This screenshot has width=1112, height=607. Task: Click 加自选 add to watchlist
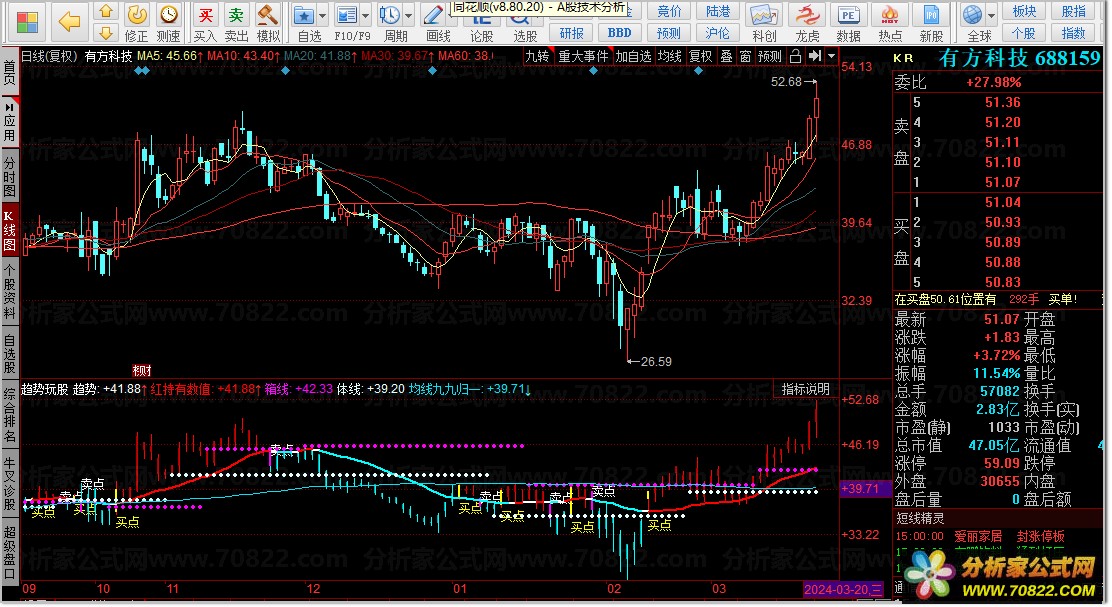tap(633, 56)
